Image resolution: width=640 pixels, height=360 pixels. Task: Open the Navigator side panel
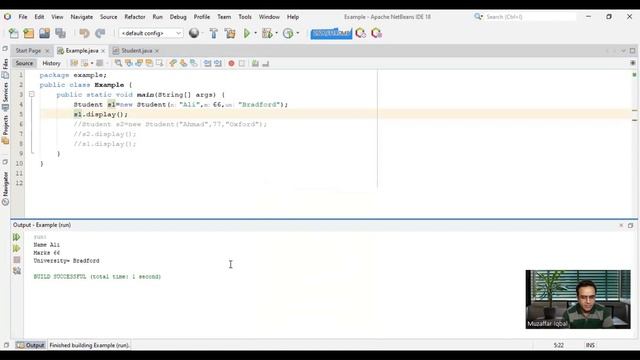5,188
